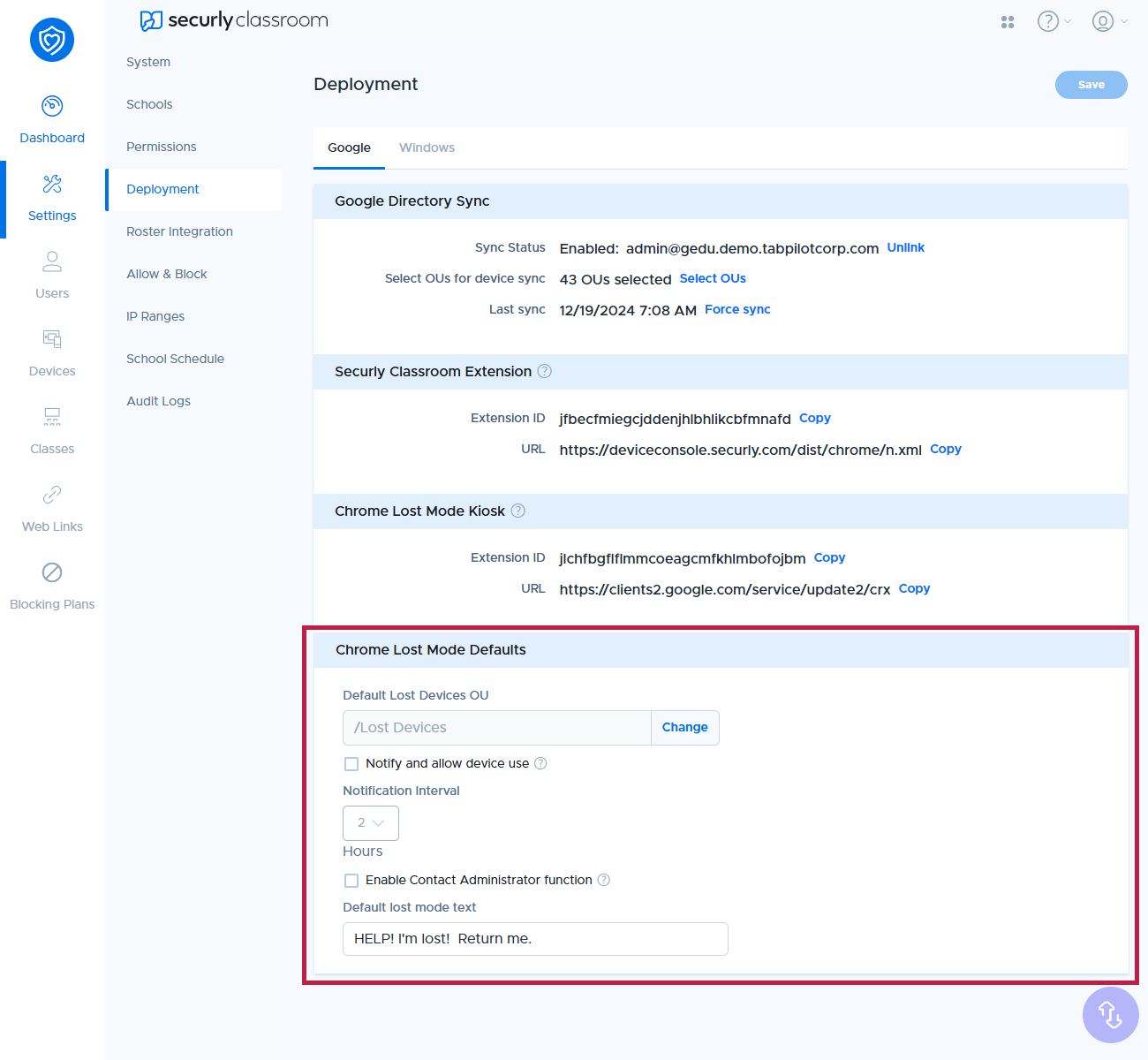Click help icon beside Chrome Lost Mode Kiosk
1148x1060 pixels.
(518, 511)
